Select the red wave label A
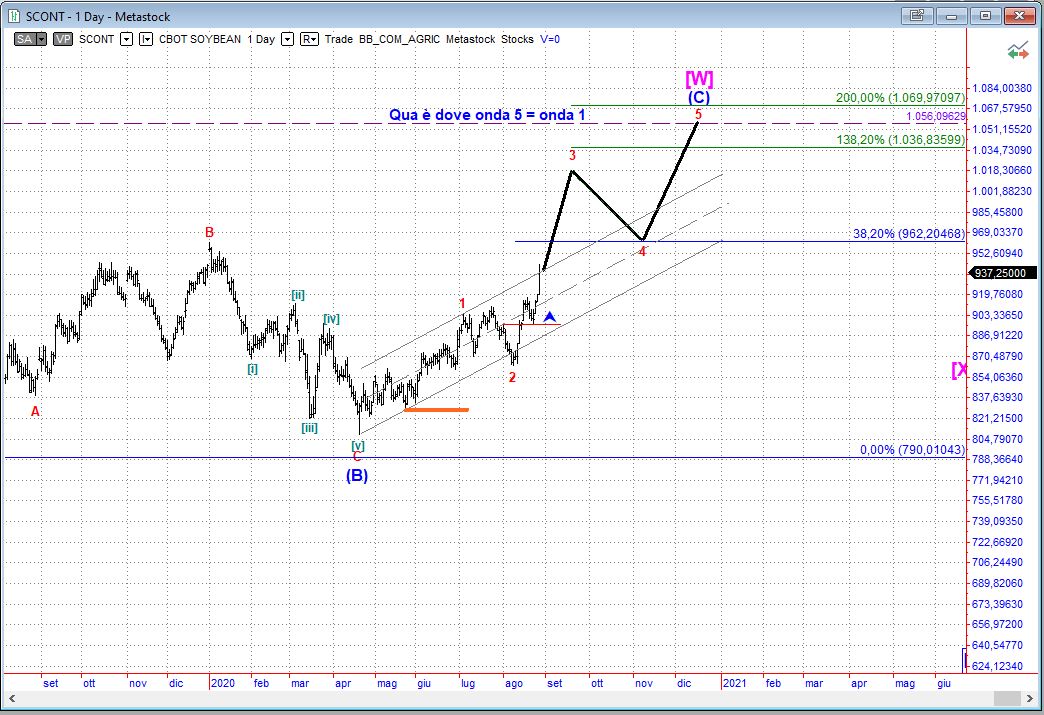This screenshot has width=1044, height=715. [x=35, y=411]
